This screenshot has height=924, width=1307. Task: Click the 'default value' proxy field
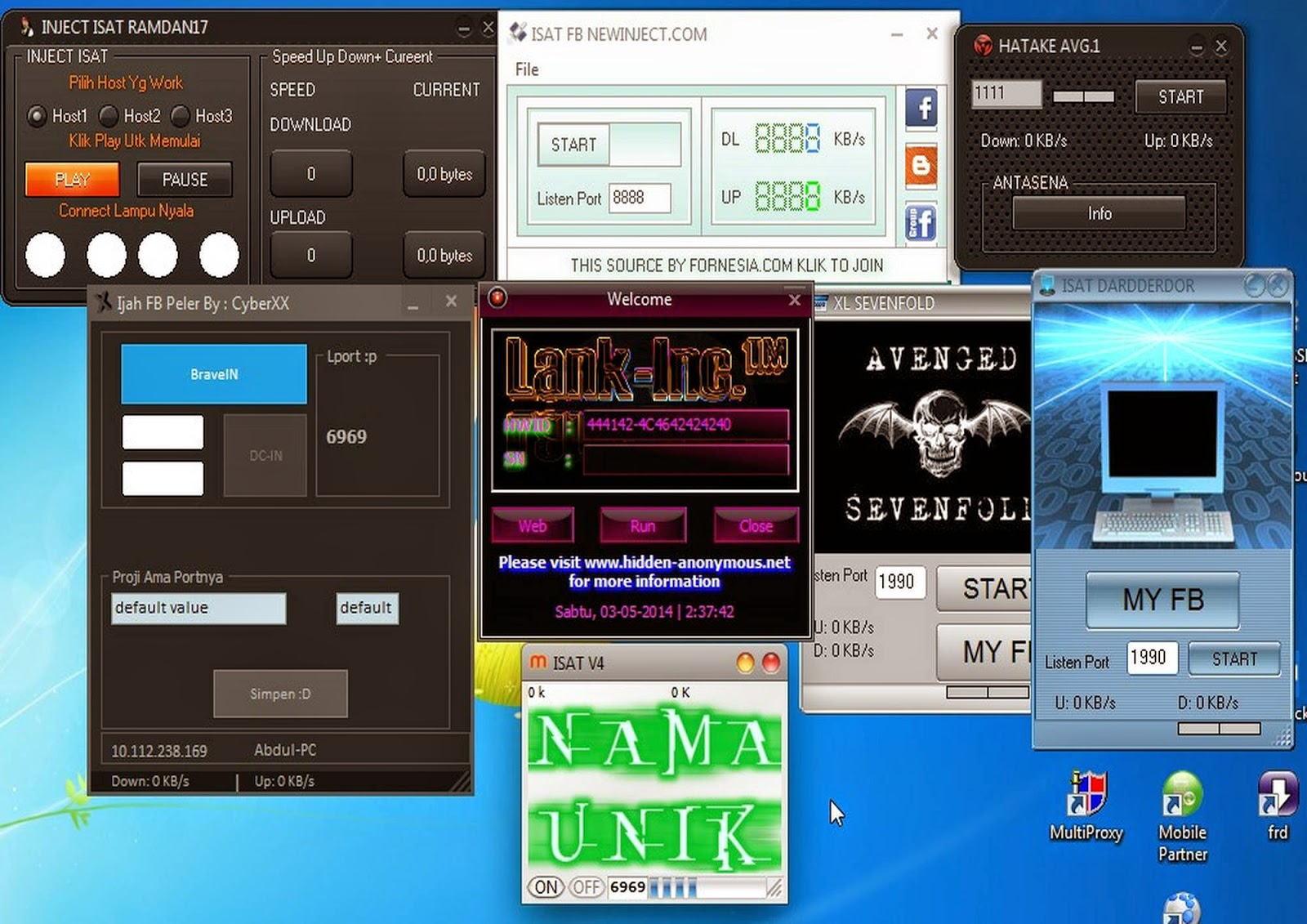(x=199, y=608)
